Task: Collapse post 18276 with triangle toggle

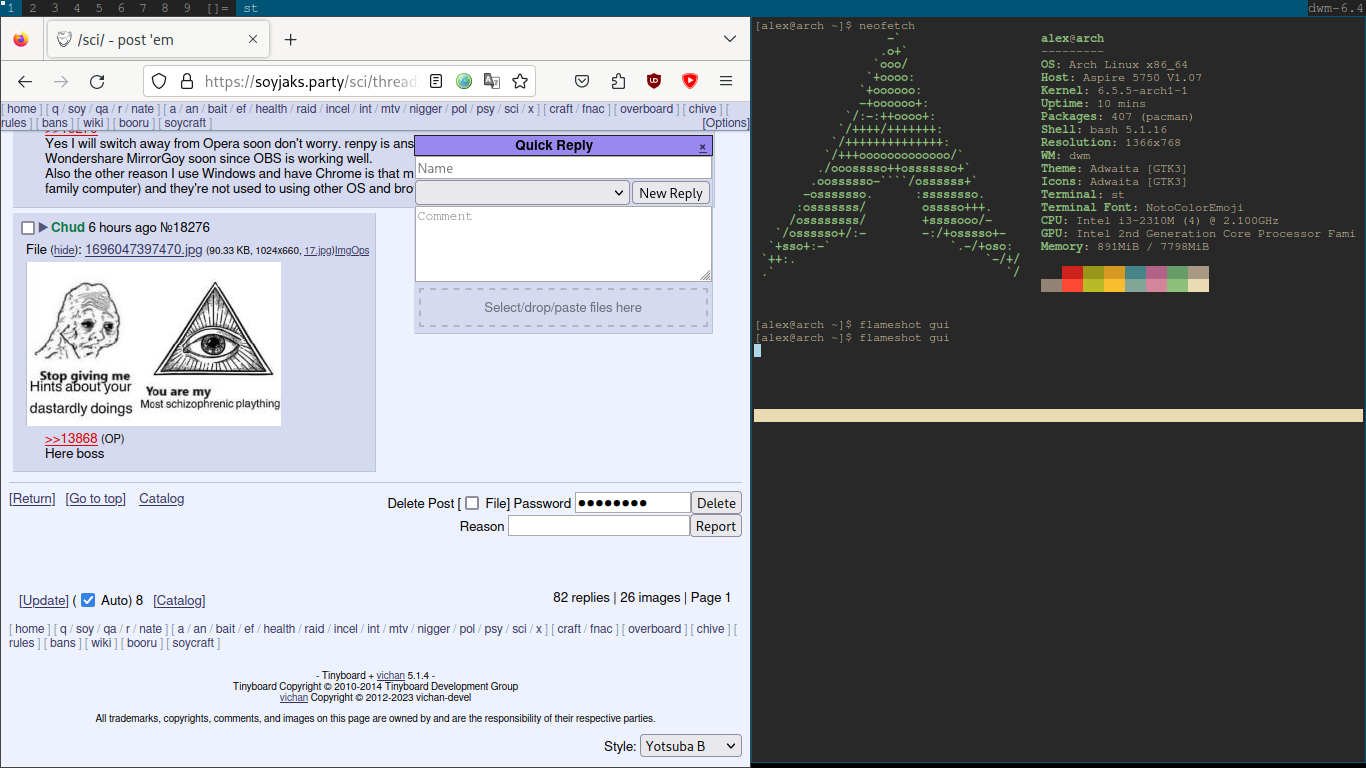Action: pyautogui.click(x=43, y=228)
